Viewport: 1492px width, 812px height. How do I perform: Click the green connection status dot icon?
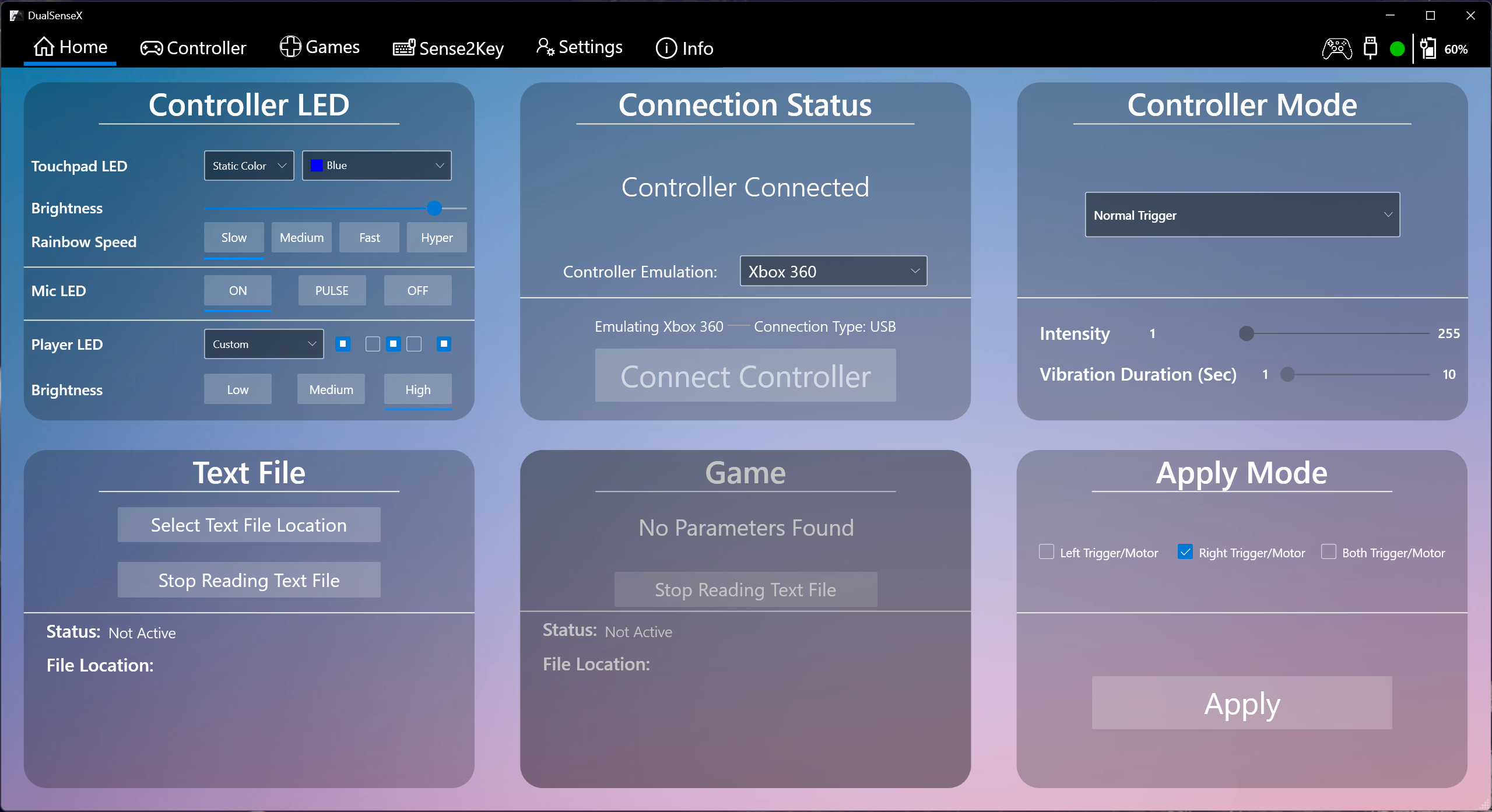(1395, 47)
